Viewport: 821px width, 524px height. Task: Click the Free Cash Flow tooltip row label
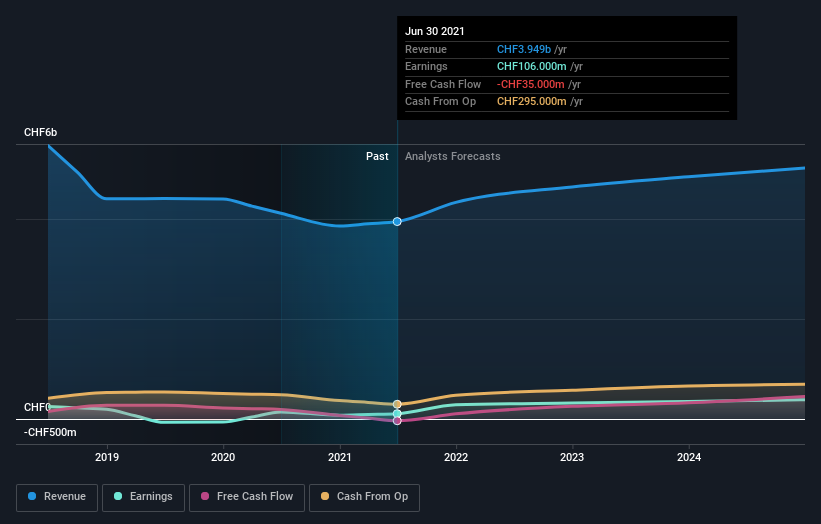coord(443,84)
